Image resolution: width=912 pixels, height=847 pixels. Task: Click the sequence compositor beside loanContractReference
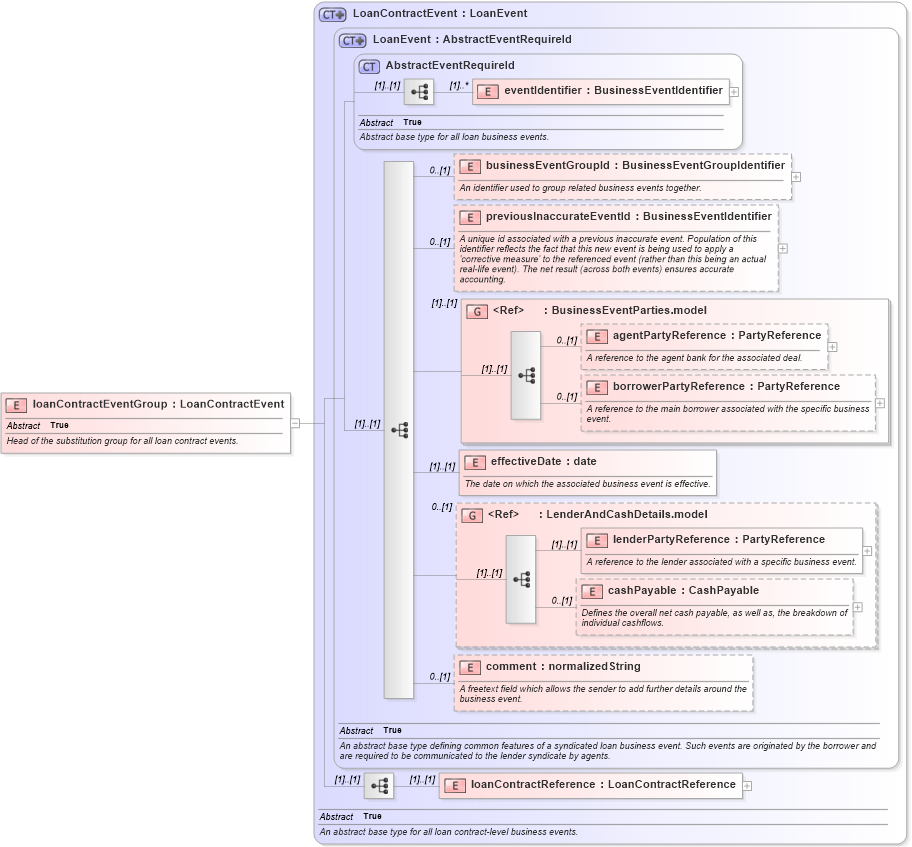[x=379, y=785]
